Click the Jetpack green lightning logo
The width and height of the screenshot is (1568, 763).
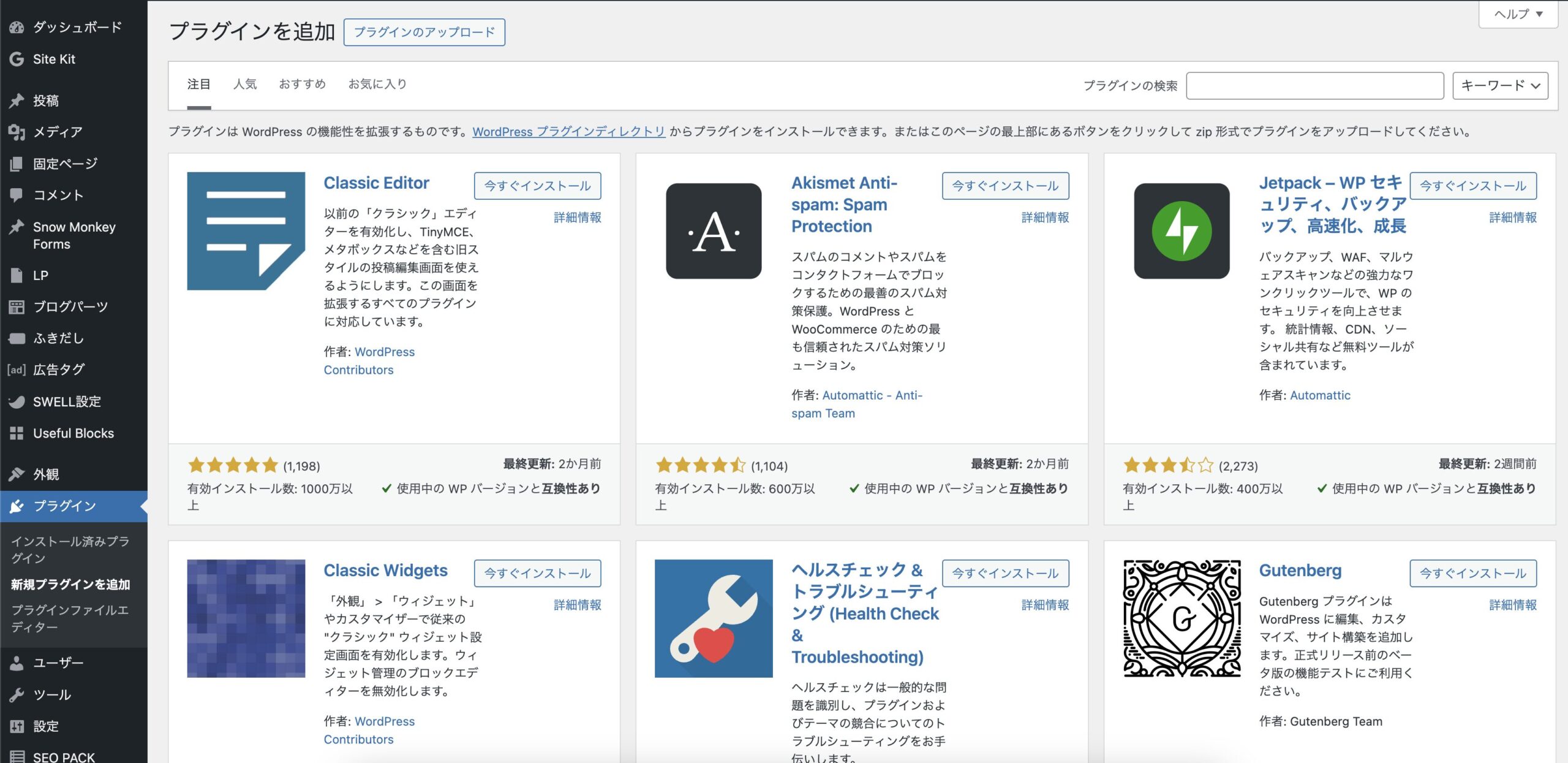click(1182, 231)
